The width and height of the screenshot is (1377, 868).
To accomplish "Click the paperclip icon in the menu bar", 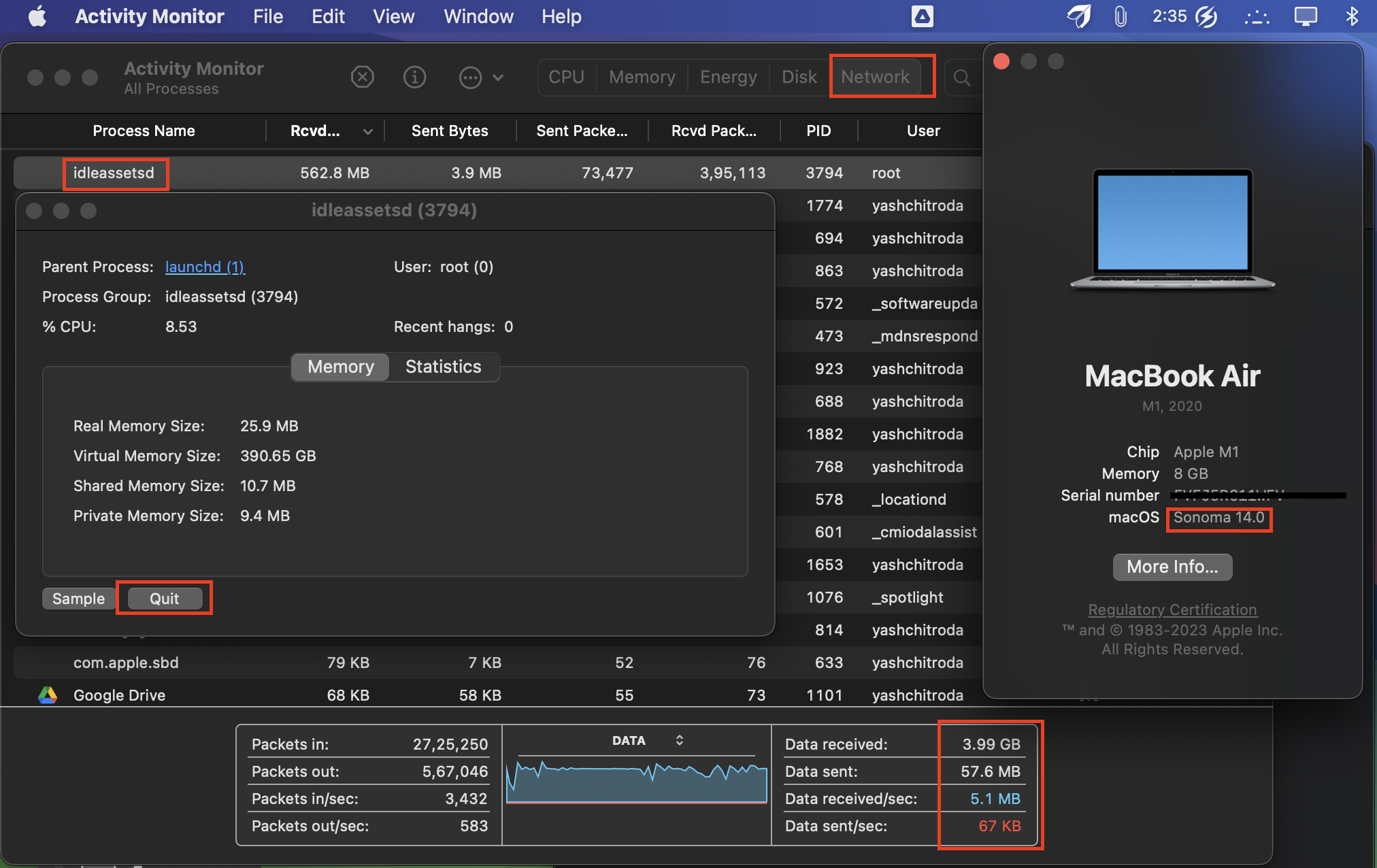I will [x=1120, y=16].
